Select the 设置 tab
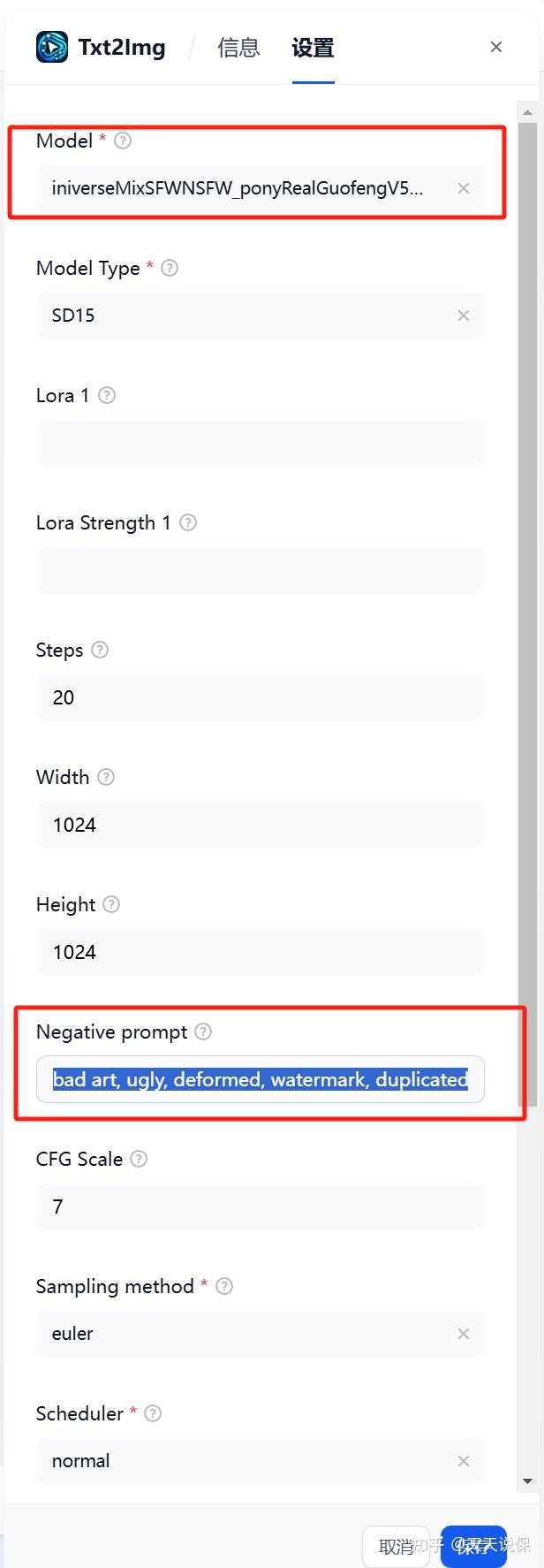The width and height of the screenshot is (544, 1568). tap(313, 48)
